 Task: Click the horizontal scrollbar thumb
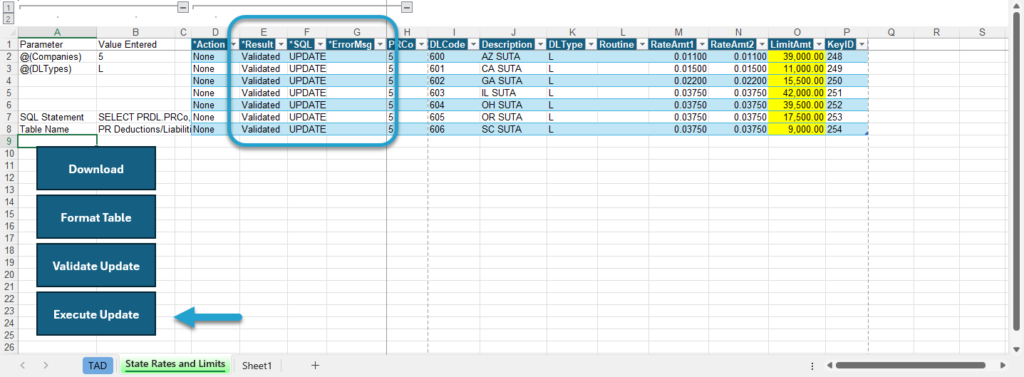pyautogui.click(x=910, y=365)
